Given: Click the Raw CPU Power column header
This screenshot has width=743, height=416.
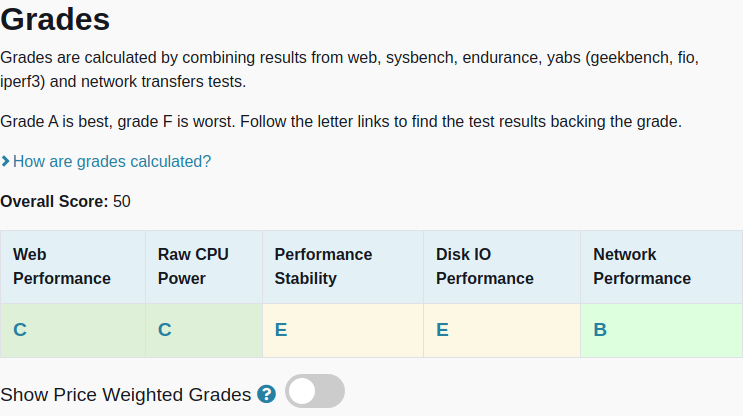Looking at the screenshot, I should tap(193, 266).
